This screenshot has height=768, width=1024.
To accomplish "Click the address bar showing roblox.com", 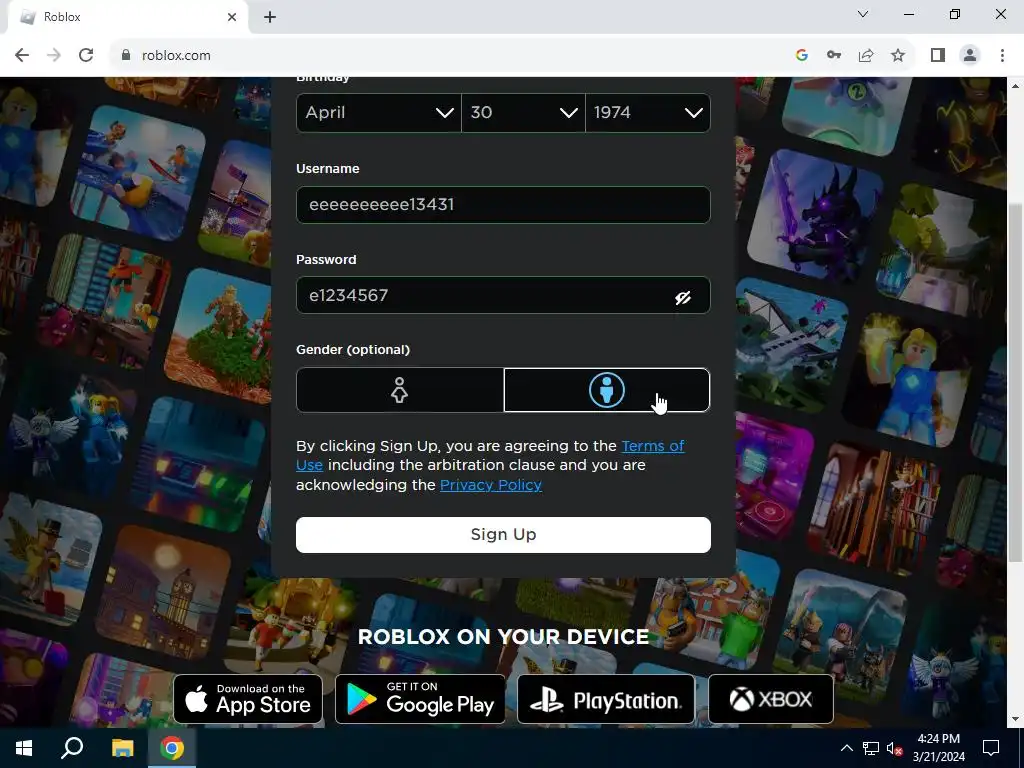I will coord(451,56).
